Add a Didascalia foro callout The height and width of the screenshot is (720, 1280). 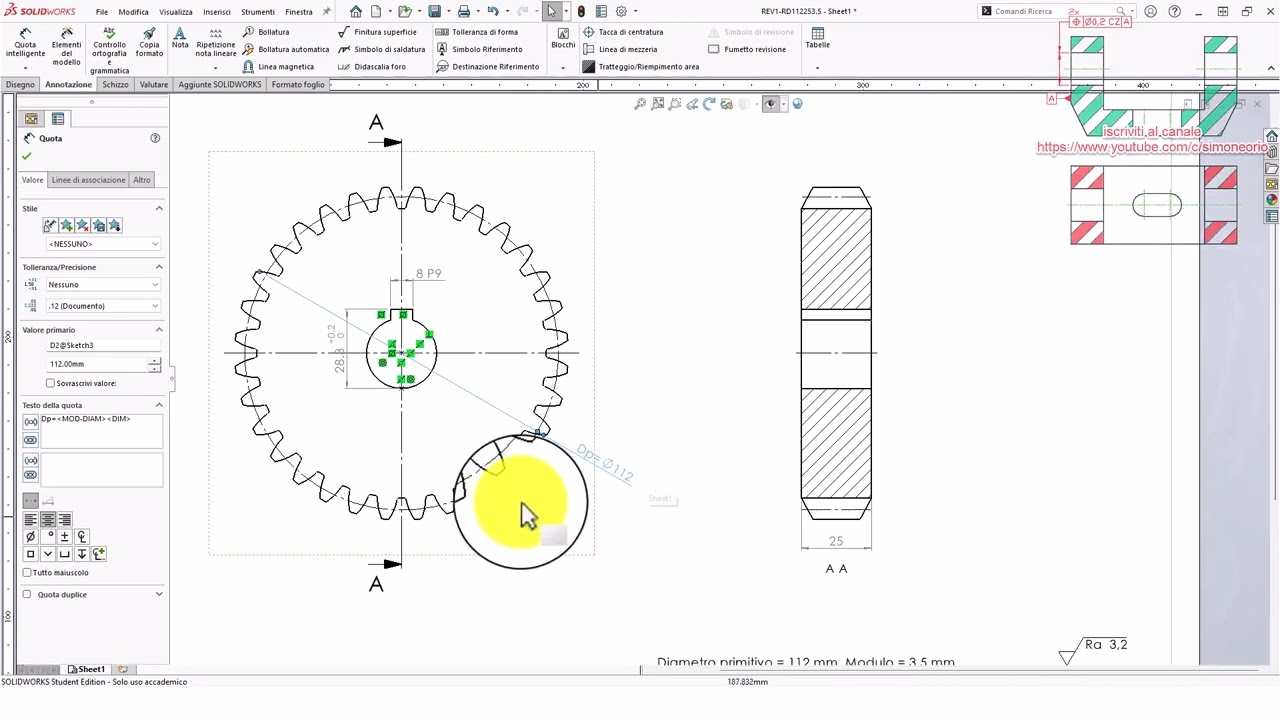pos(372,67)
